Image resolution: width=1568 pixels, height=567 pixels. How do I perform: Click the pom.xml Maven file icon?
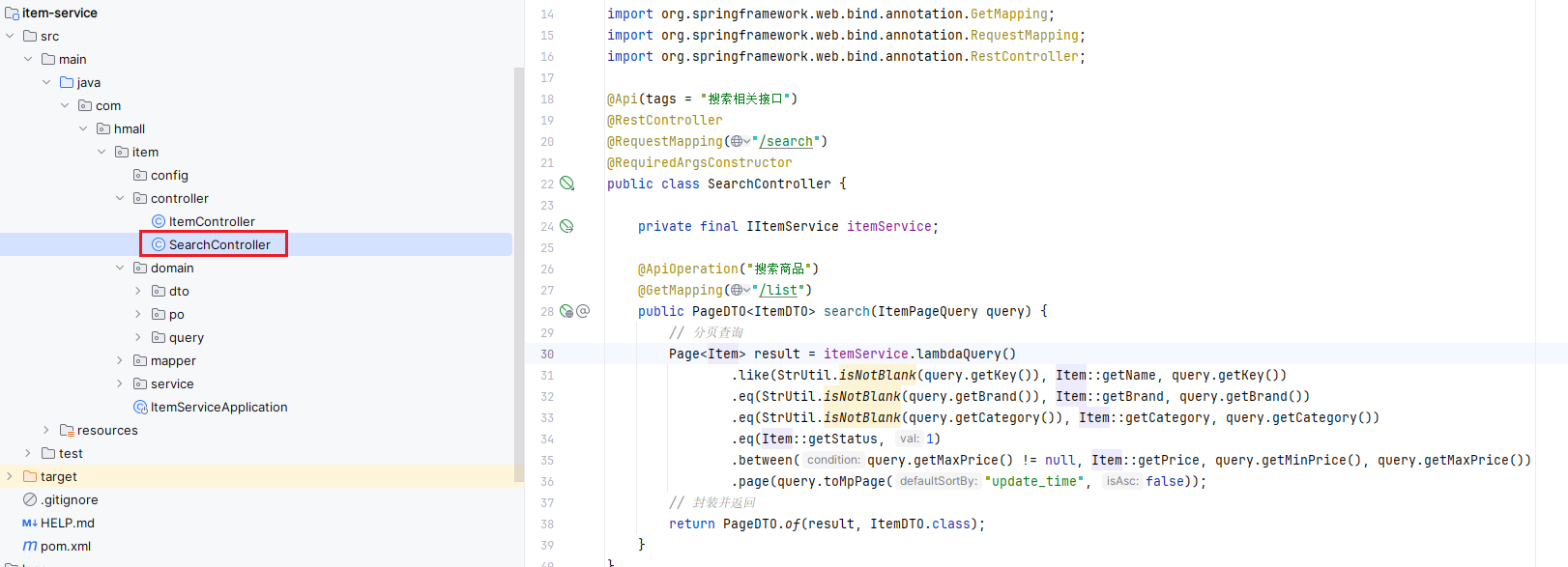coord(30,546)
